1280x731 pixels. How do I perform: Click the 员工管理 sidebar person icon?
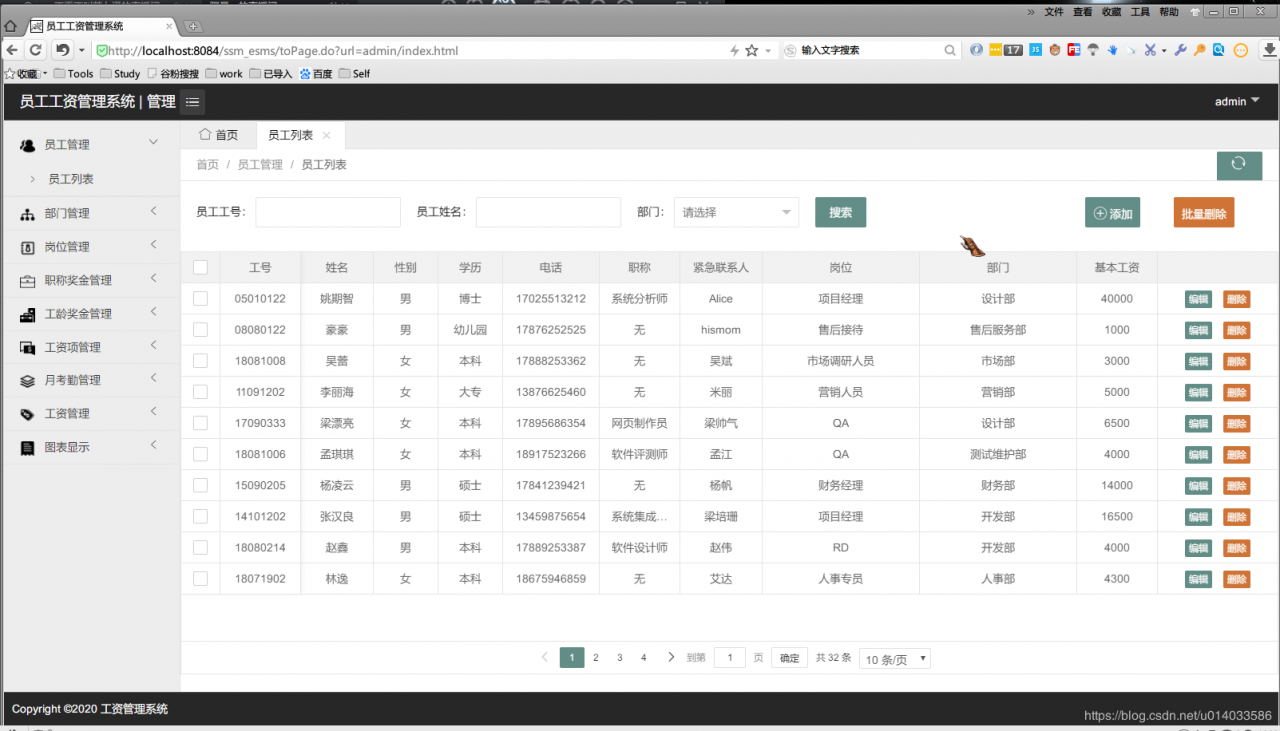(x=28, y=145)
